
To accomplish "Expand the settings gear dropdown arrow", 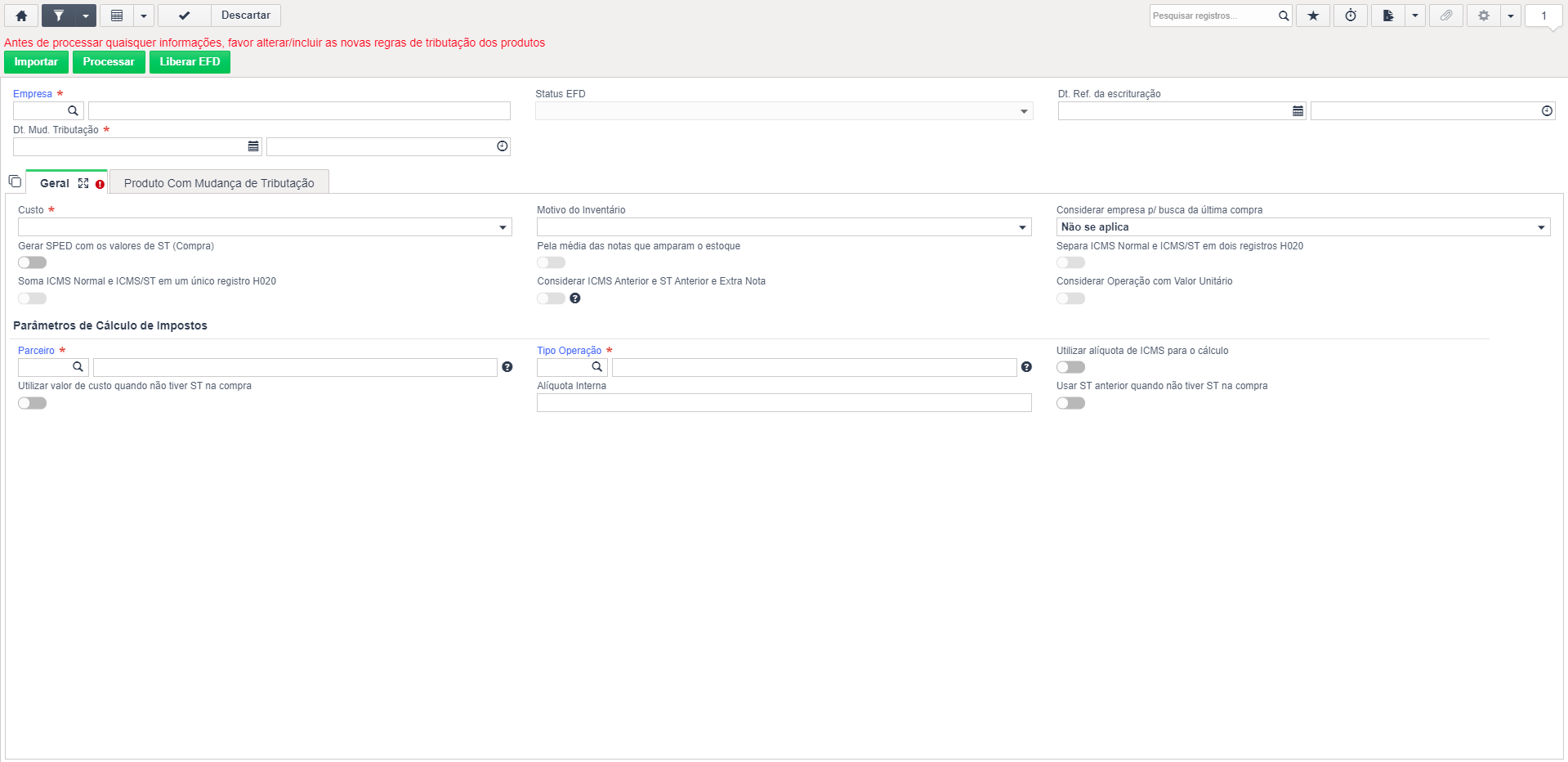I will click(1511, 16).
